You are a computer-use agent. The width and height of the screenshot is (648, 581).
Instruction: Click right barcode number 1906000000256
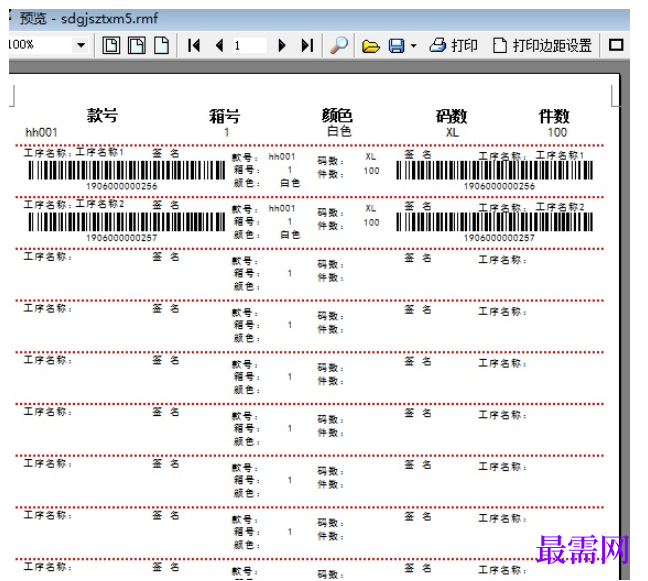[499, 186]
